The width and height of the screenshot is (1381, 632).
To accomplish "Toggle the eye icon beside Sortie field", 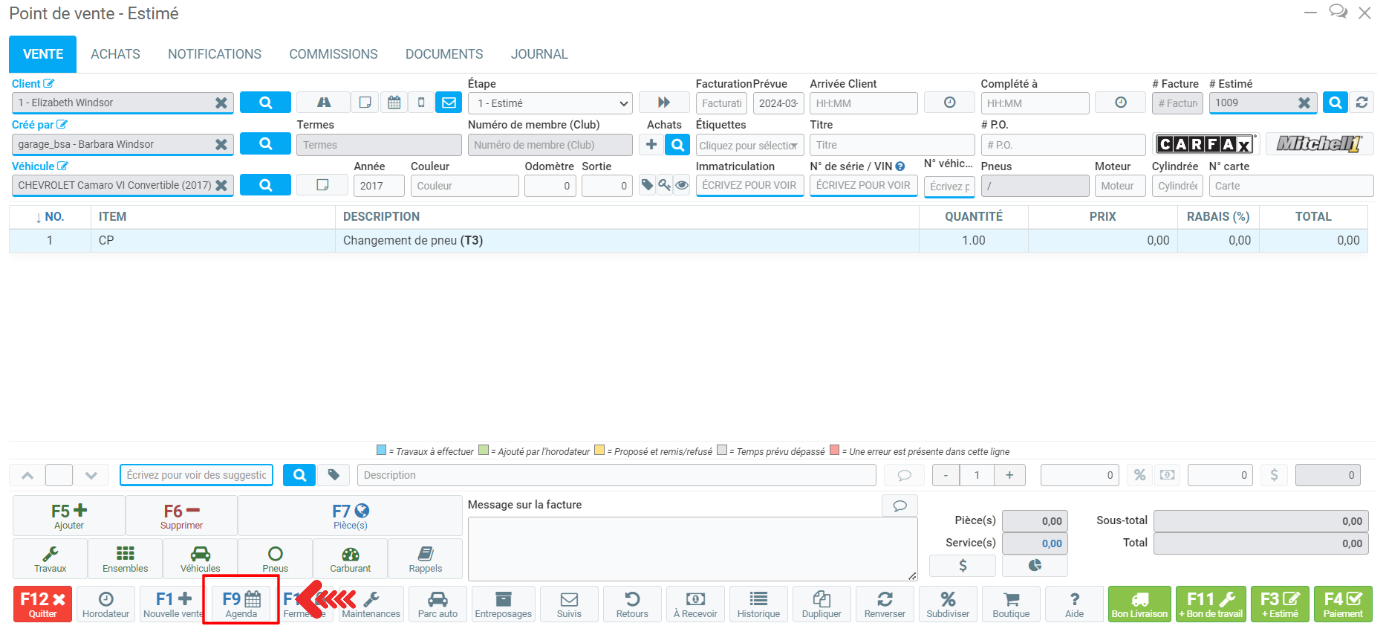I will (x=681, y=185).
